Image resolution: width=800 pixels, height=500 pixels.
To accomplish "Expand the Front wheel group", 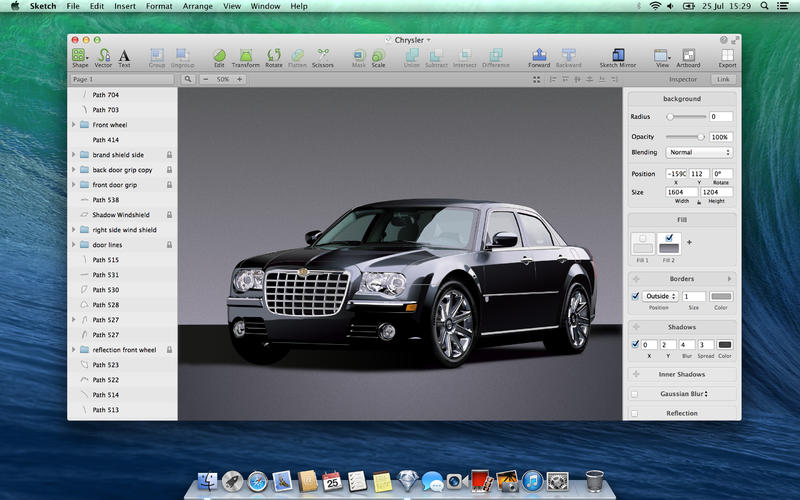I will [74, 125].
